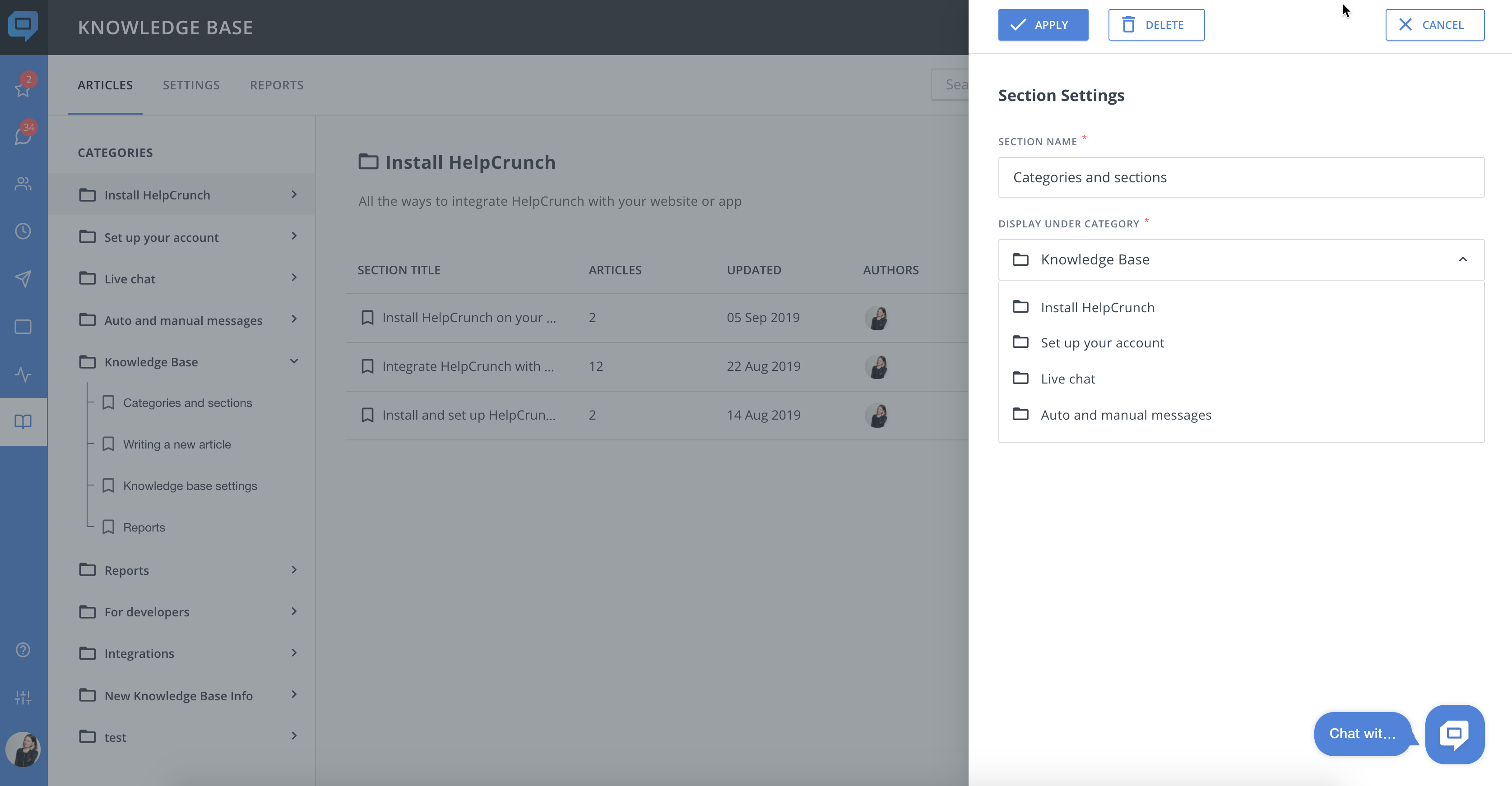Choose Auto and manual messages dropdown option
The height and width of the screenshot is (786, 1512).
(x=1241, y=415)
